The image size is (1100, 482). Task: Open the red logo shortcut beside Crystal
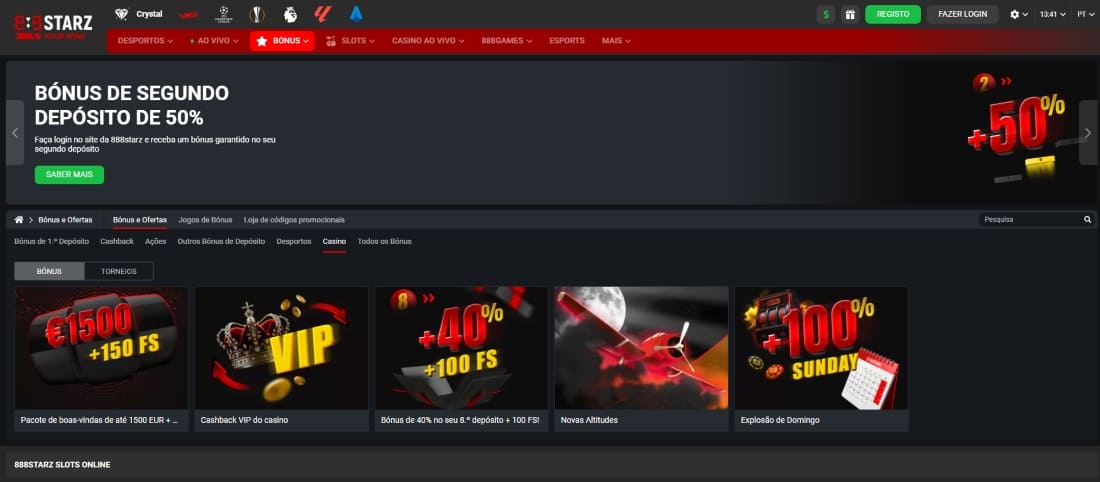point(189,15)
